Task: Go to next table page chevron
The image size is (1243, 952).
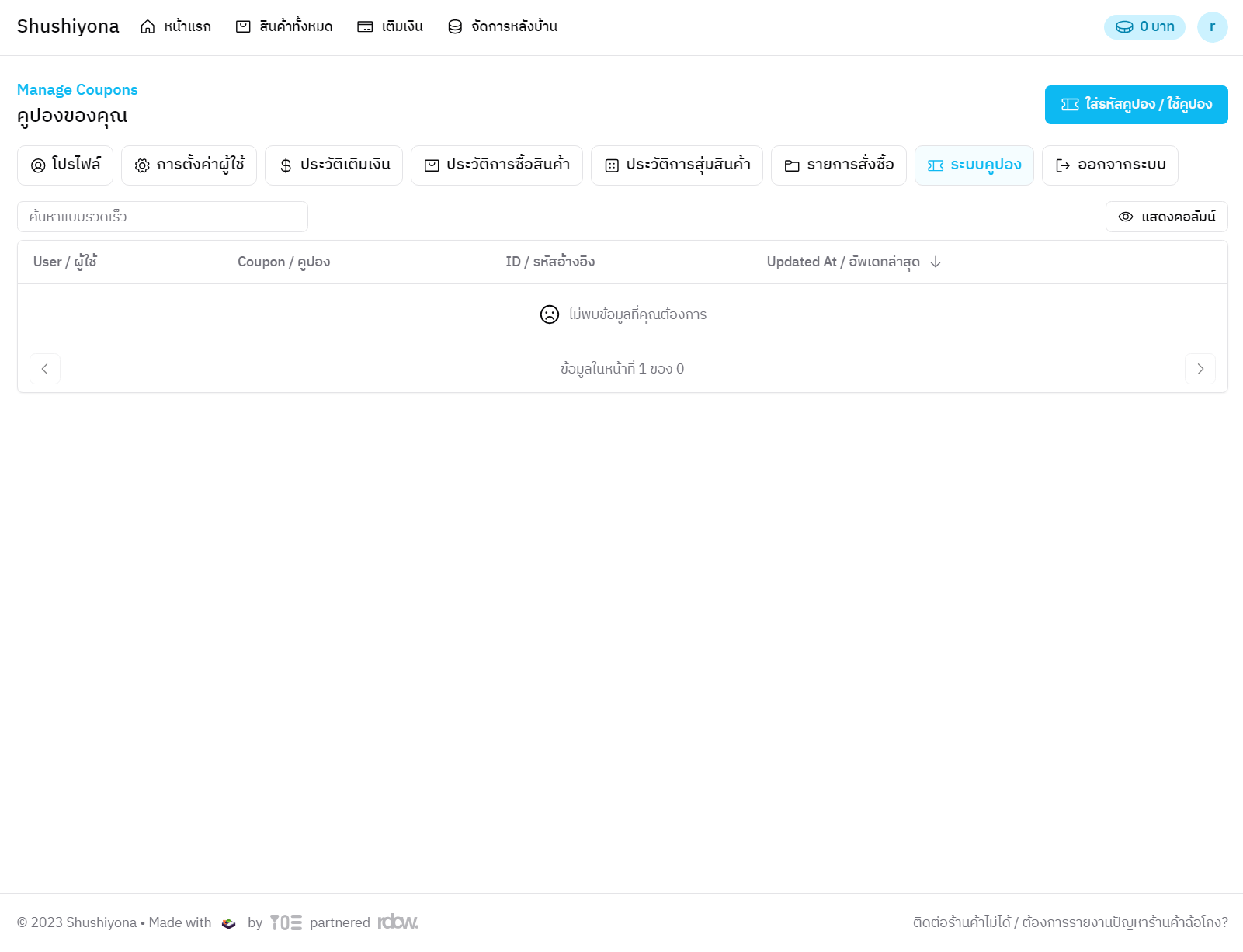Action: coord(1200,369)
